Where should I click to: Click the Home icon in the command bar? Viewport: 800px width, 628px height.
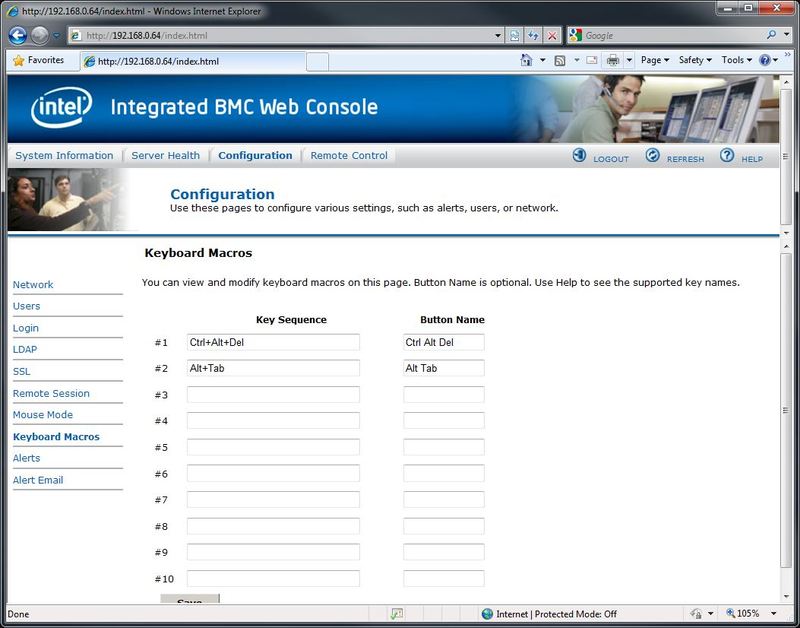[526, 60]
